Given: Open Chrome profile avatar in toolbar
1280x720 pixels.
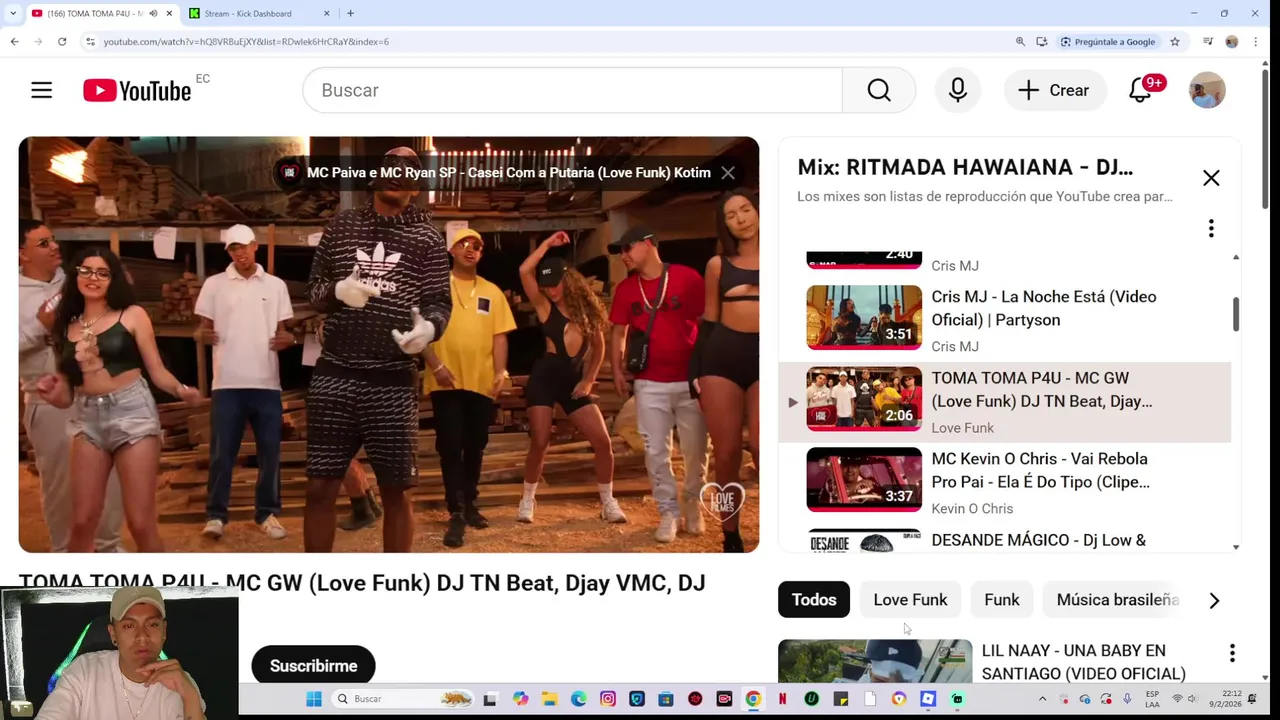Looking at the screenshot, I should (1232, 41).
